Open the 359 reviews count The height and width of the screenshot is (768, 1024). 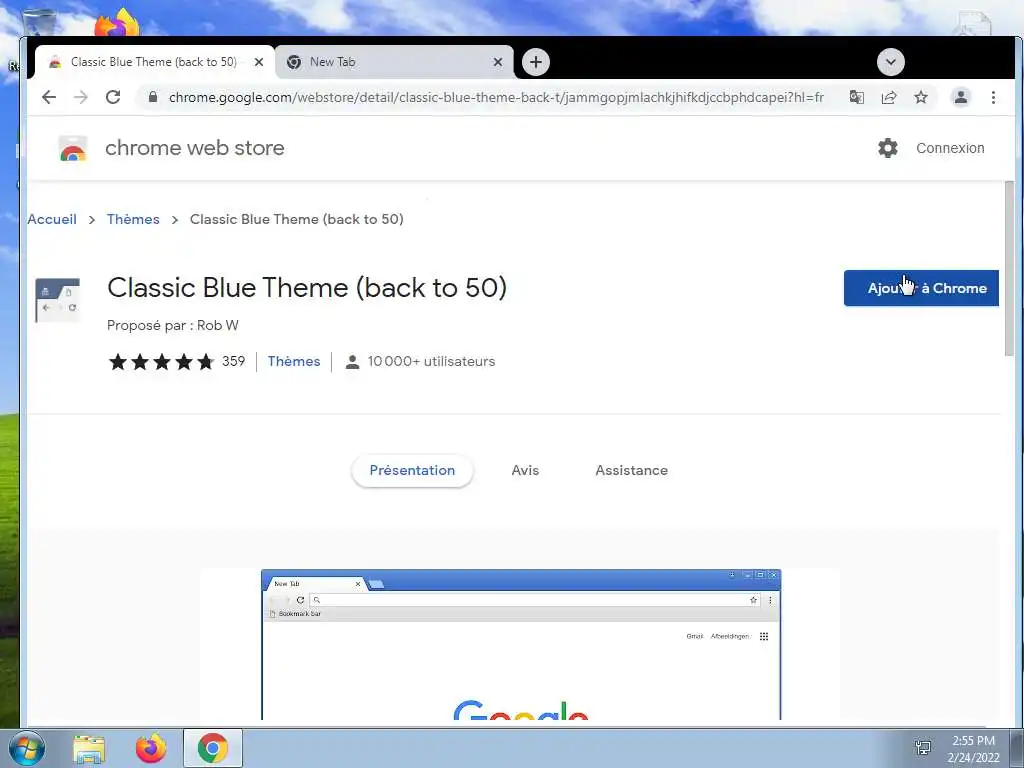coord(233,362)
